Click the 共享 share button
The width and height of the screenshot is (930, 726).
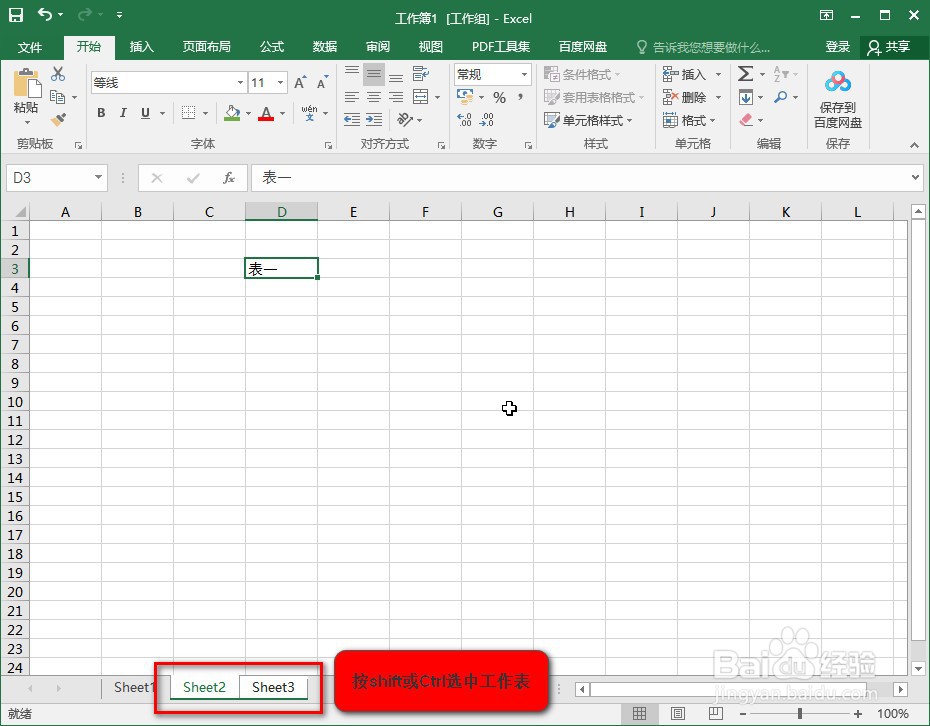(888, 47)
